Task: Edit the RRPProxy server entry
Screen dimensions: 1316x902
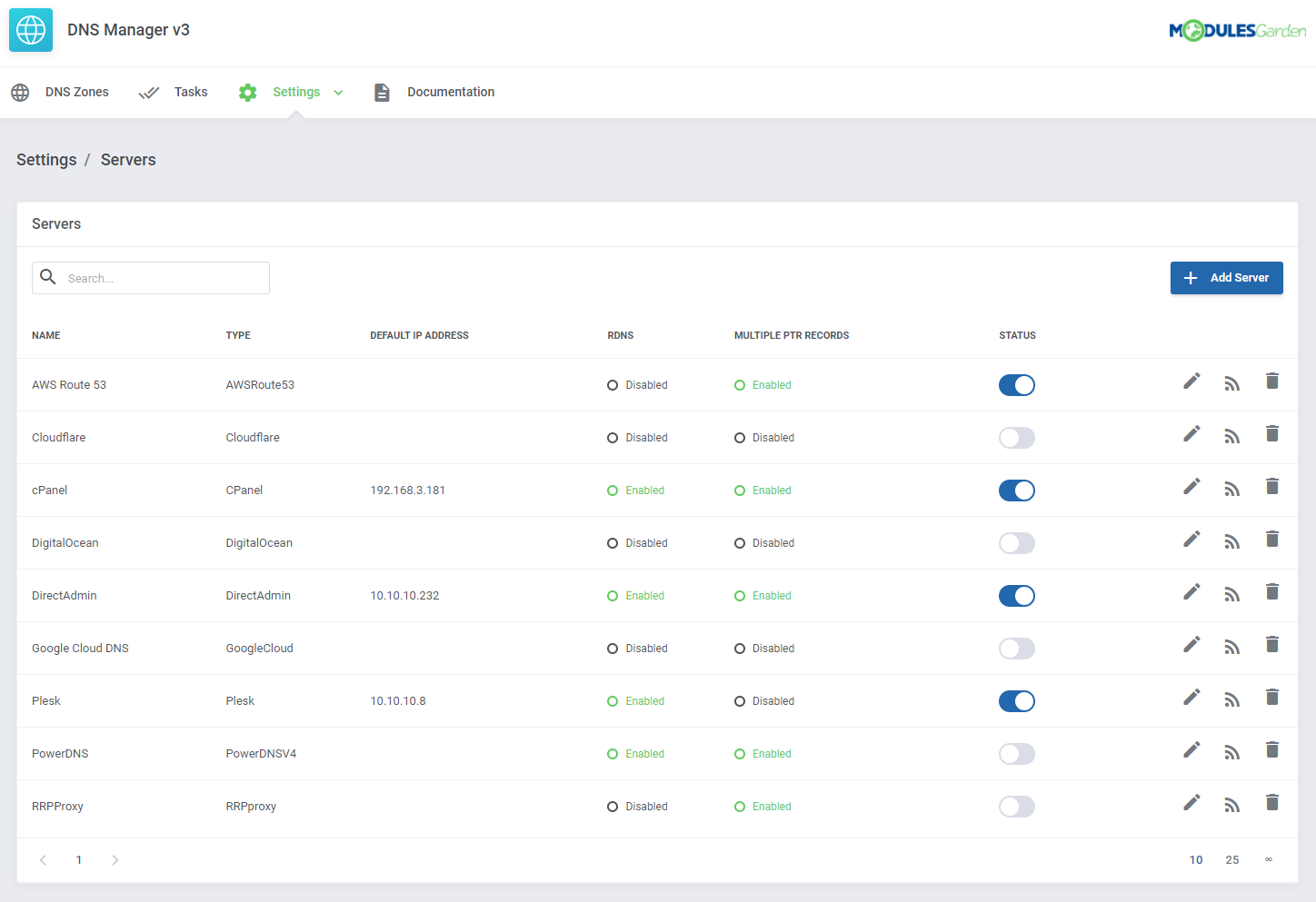Action: pyautogui.click(x=1191, y=803)
